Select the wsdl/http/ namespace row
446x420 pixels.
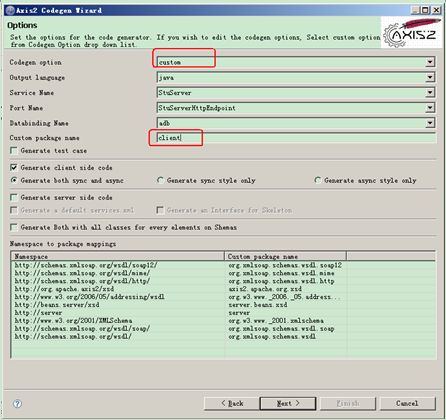223,281
